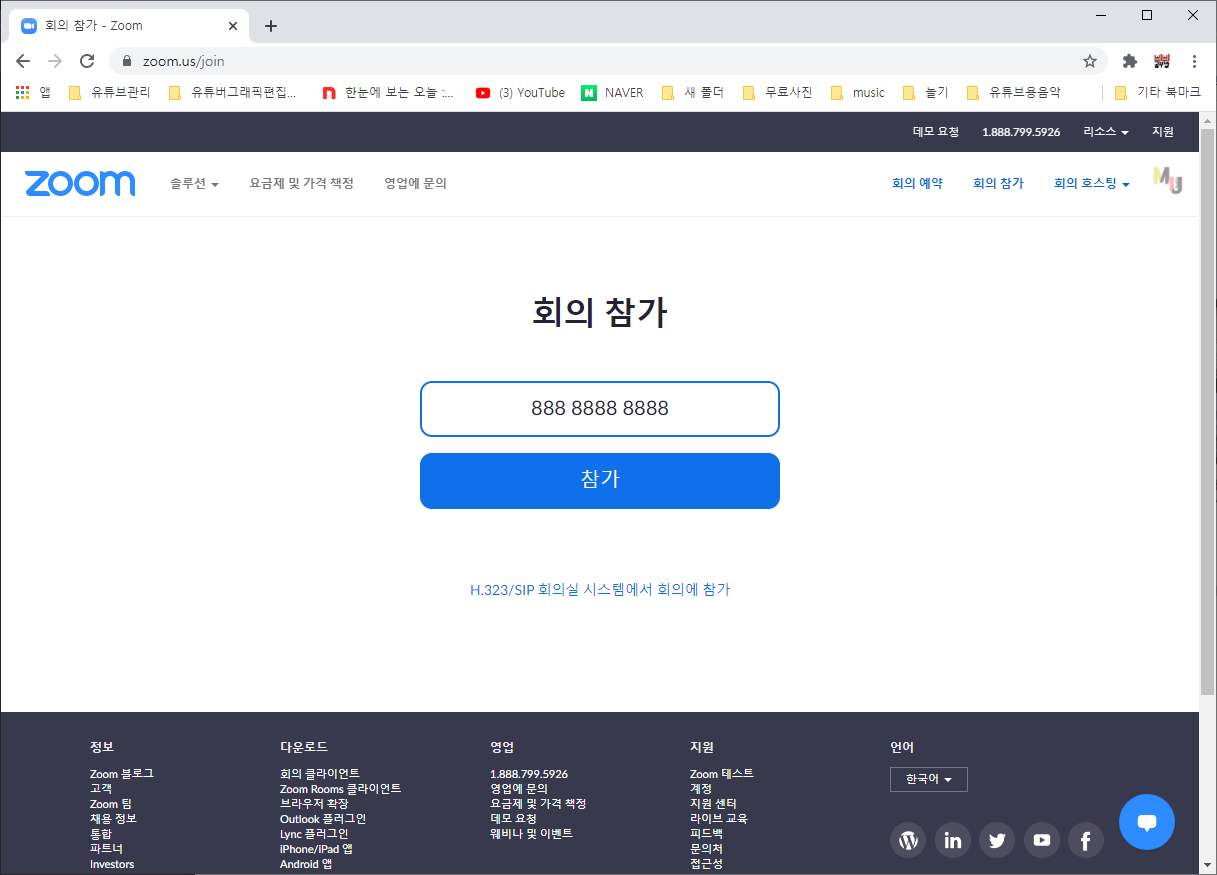Open 웨비나 및 이벤트 footer link
The width and height of the screenshot is (1217, 875).
531,834
